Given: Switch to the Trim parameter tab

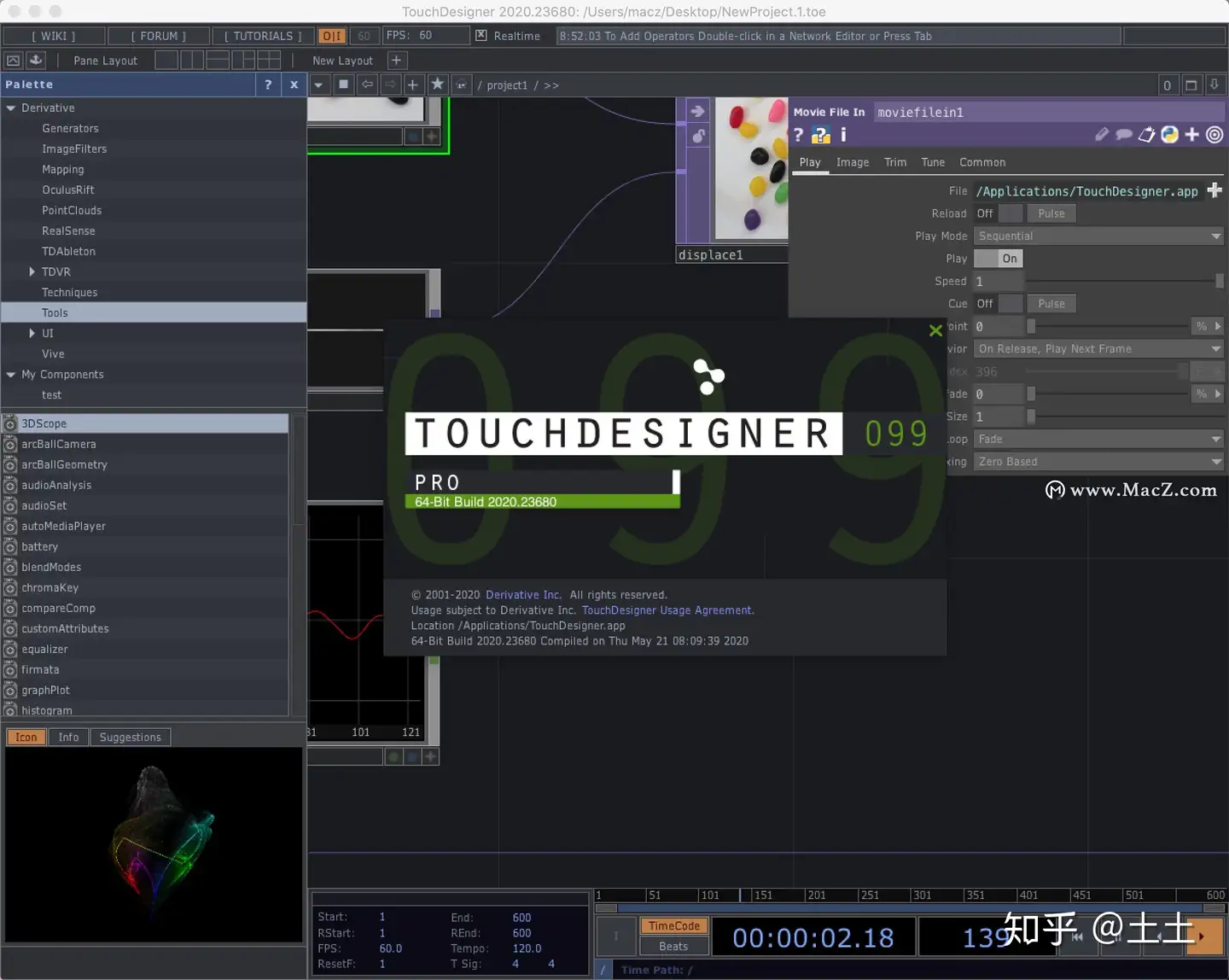Looking at the screenshot, I should [895, 162].
